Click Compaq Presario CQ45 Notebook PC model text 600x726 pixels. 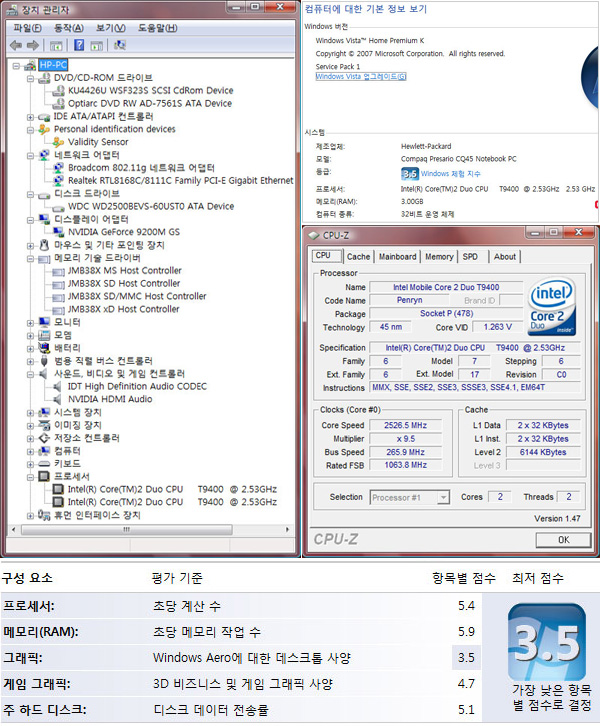coord(458,159)
